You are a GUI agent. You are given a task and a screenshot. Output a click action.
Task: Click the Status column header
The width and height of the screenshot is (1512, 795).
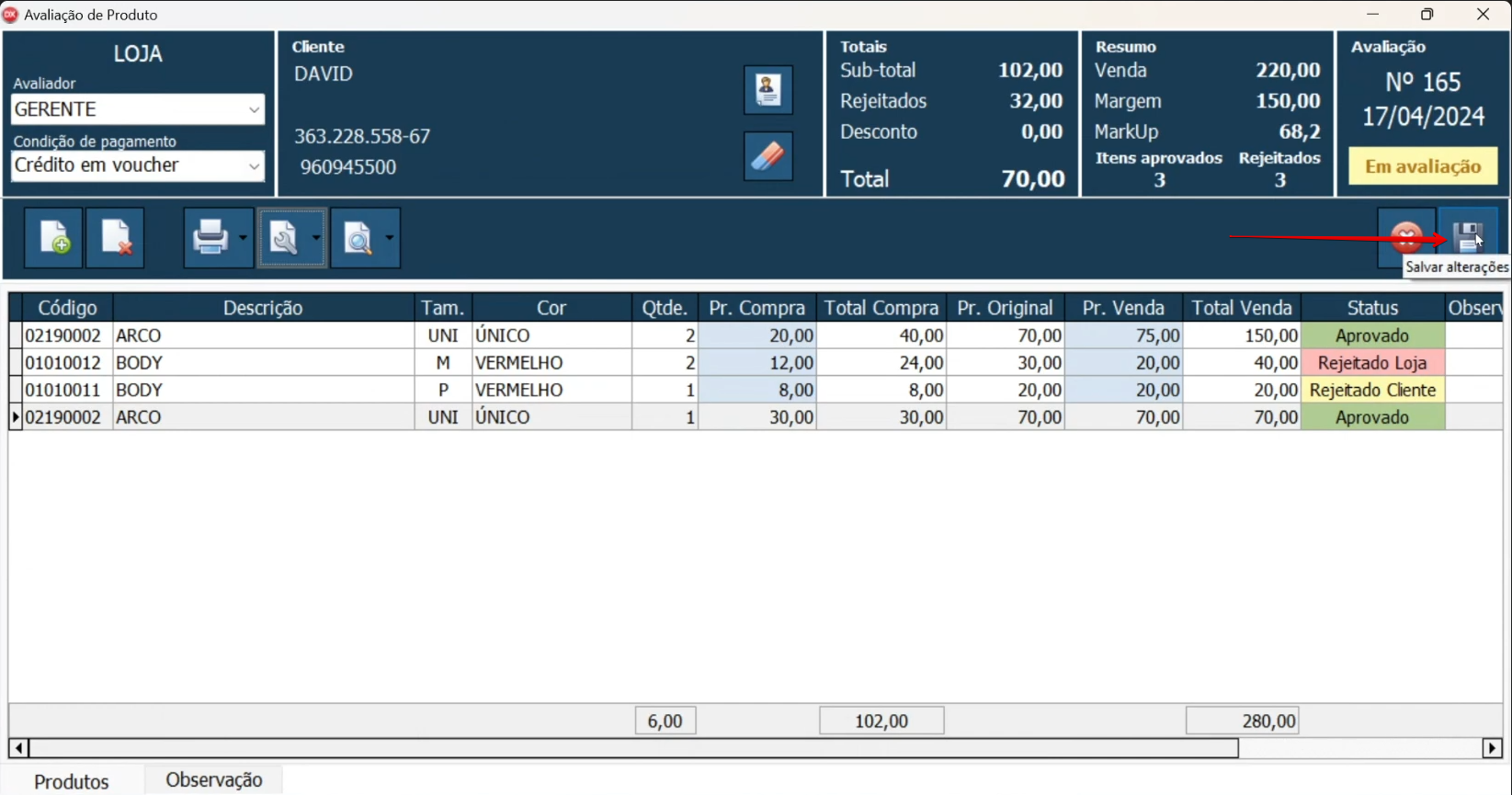click(1372, 308)
